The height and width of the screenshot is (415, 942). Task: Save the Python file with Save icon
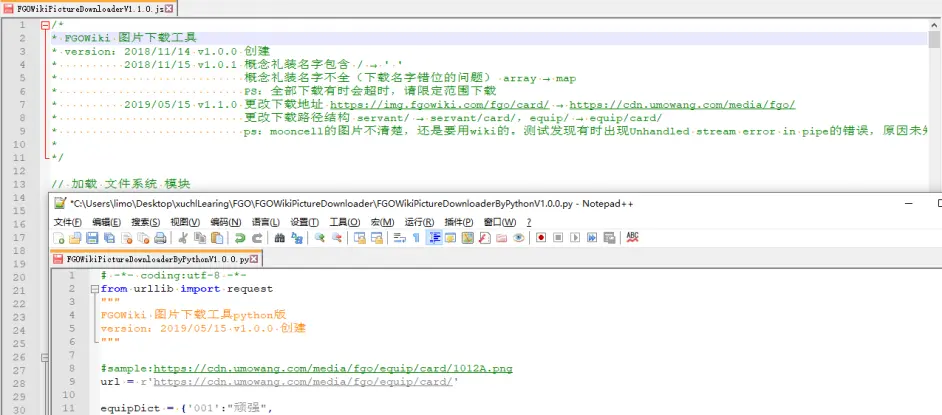pyautogui.click(x=92, y=238)
